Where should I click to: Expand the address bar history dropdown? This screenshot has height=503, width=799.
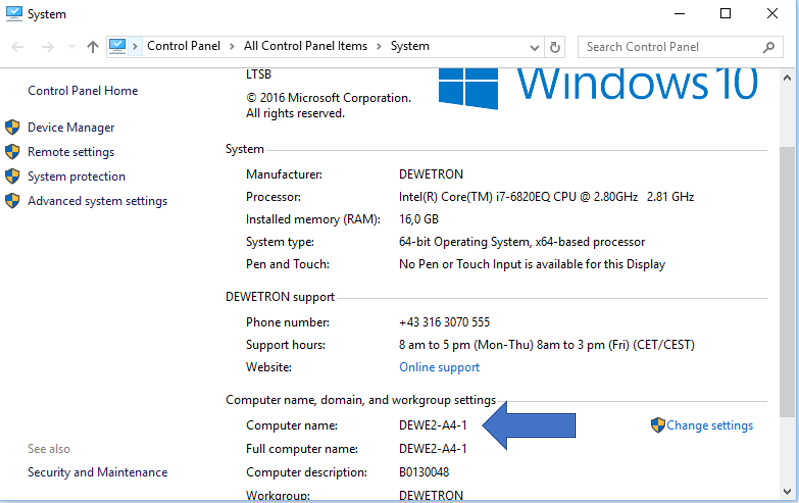pos(534,46)
